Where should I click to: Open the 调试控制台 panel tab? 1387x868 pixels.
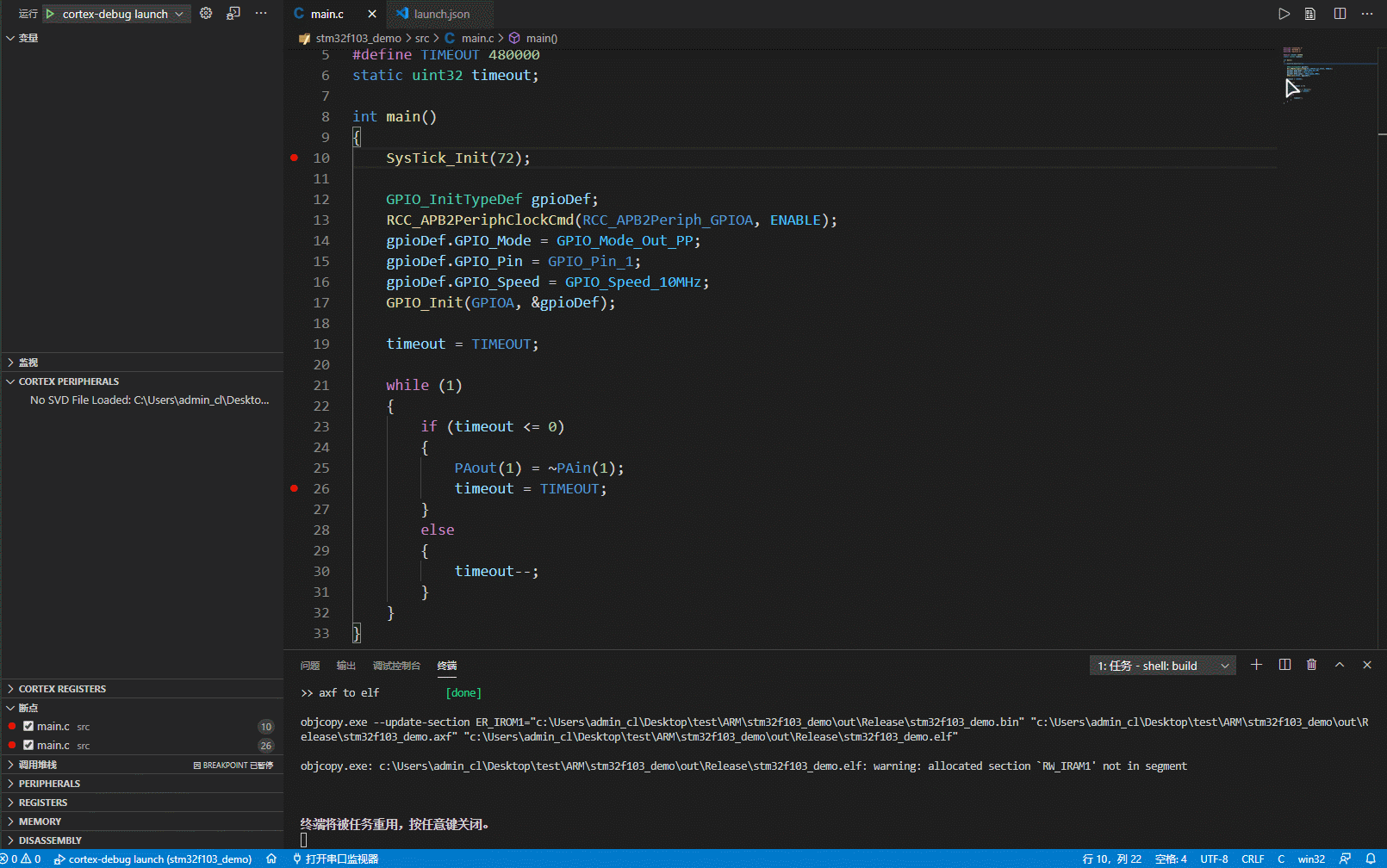(396, 665)
